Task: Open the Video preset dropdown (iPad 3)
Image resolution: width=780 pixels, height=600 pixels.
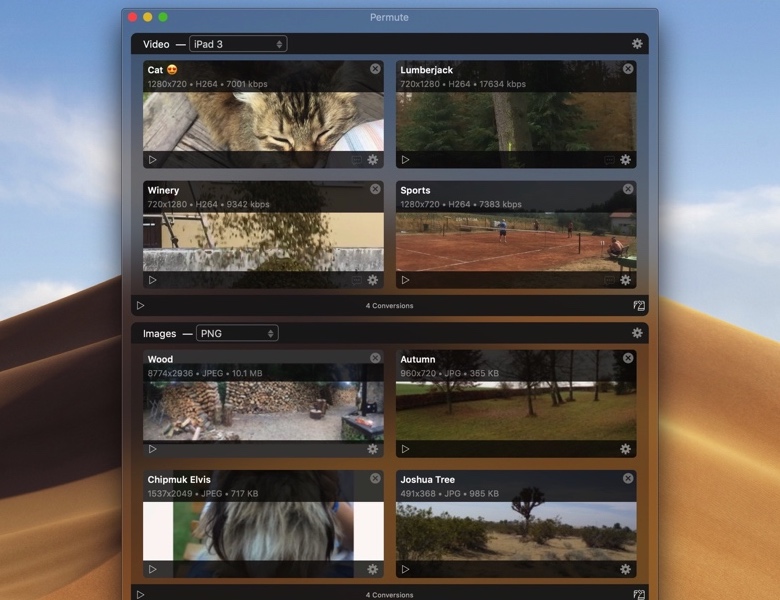Action: (238, 44)
